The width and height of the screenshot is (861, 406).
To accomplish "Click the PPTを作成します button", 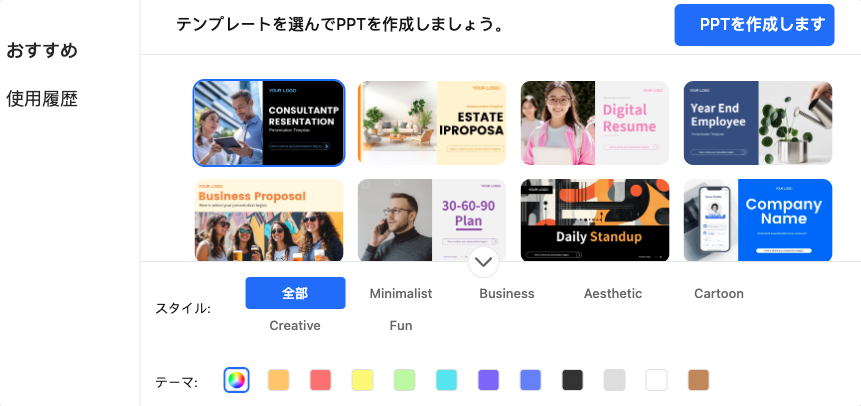I will coord(754,25).
